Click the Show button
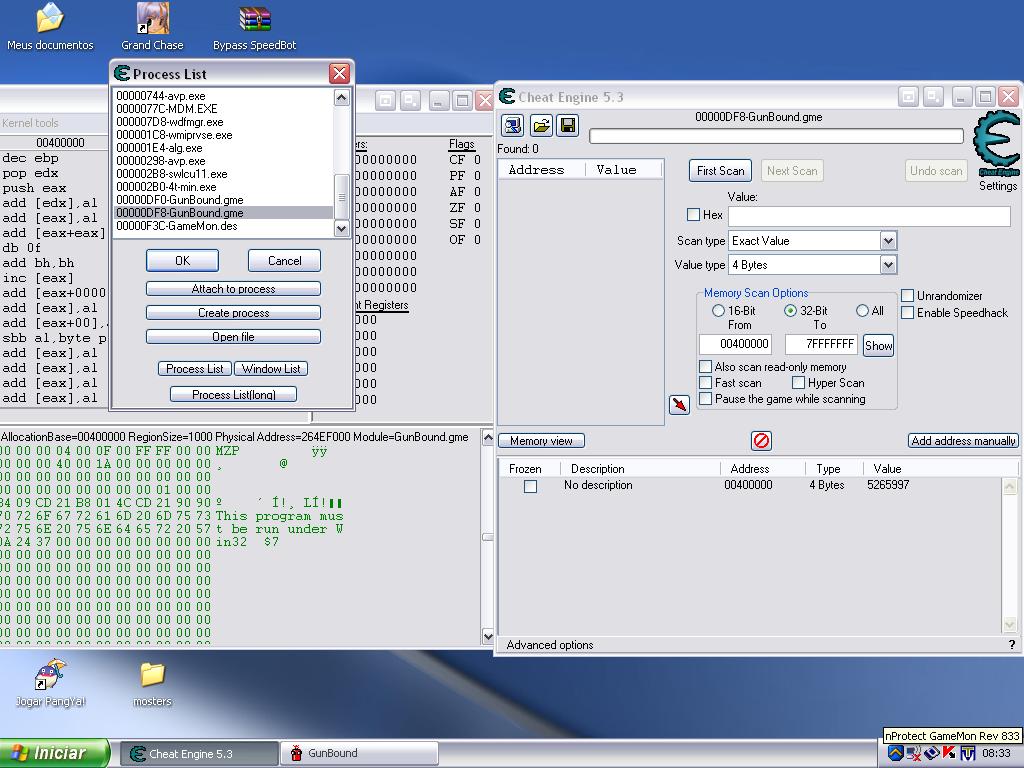The width and height of the screenshot is (1024, 768). coord(878,345)
